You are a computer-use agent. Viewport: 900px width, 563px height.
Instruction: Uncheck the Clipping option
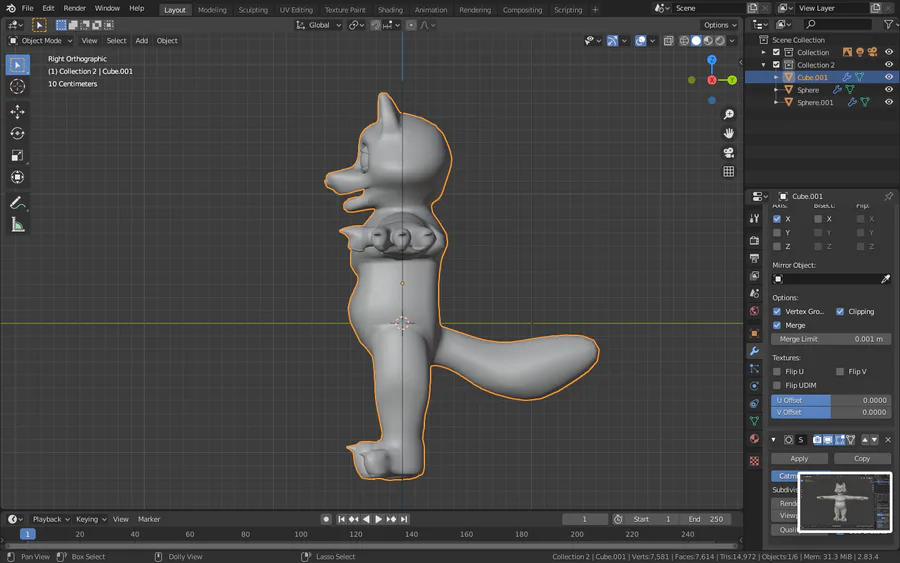point(840,312)
